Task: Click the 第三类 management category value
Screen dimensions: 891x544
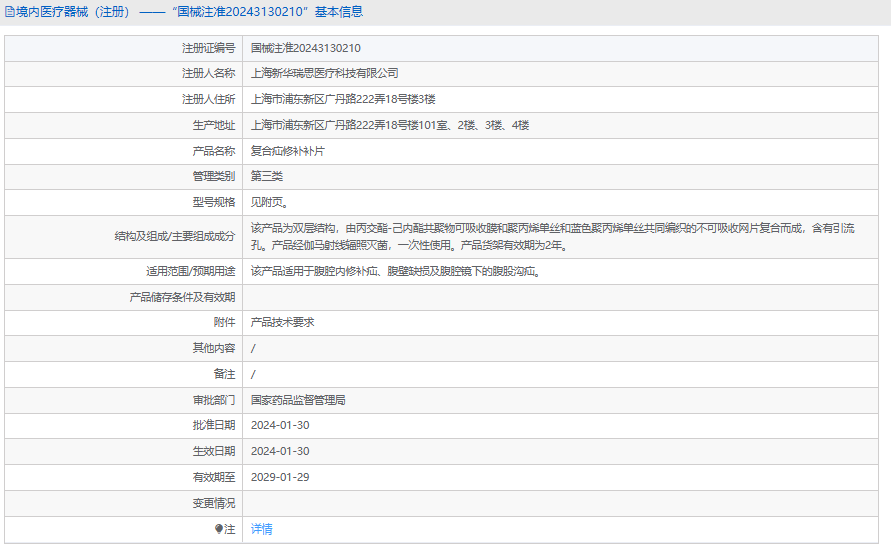Action: click(x=266, y=176)
